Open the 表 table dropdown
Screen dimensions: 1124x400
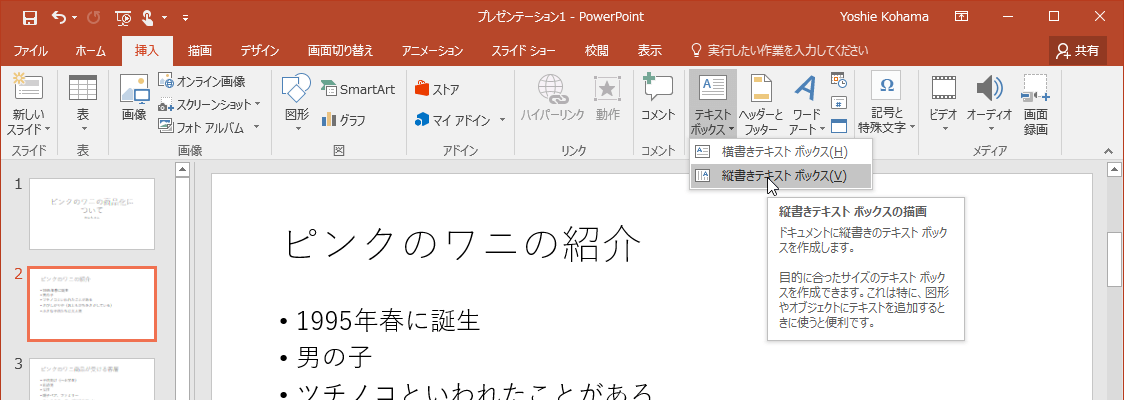click(83, 104)
